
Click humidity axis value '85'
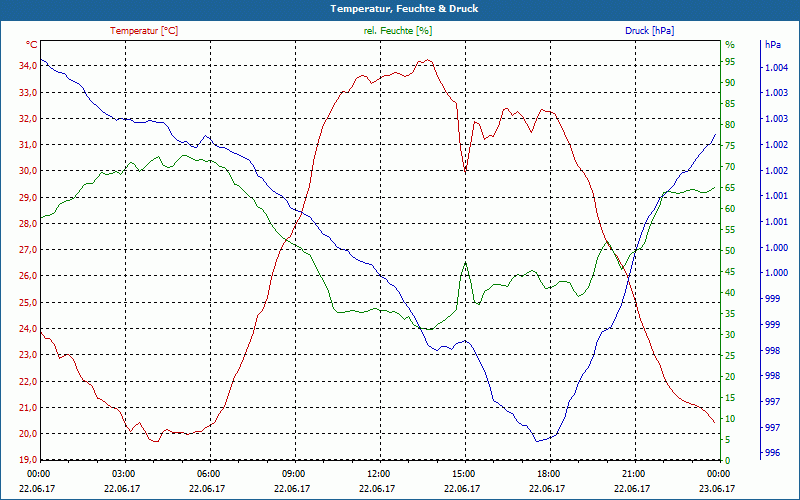[730, 104]
